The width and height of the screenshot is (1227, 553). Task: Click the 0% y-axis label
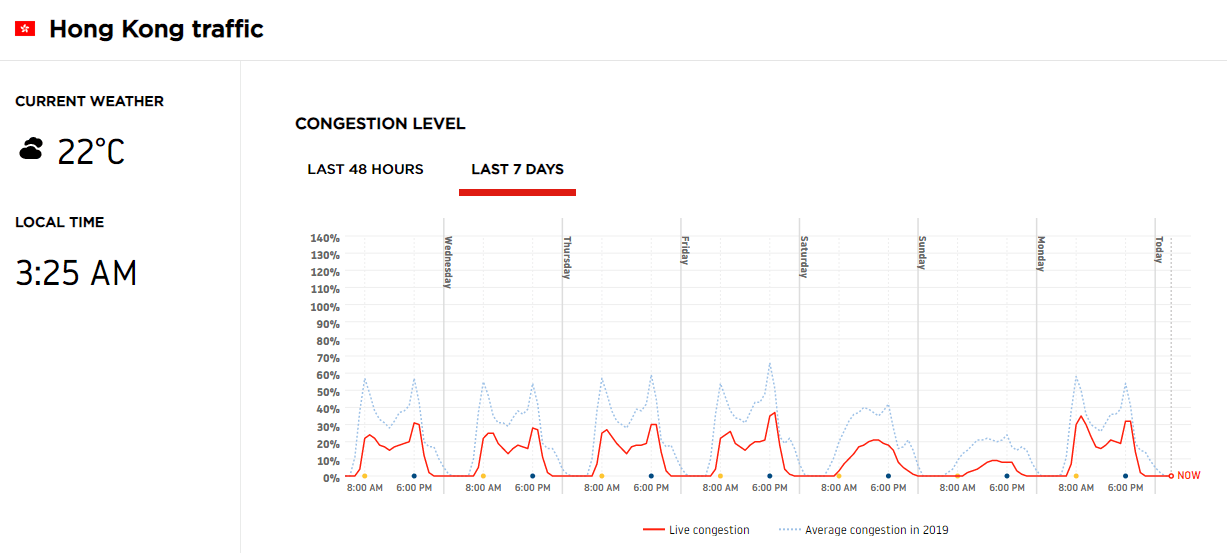[x=331, y=477]
